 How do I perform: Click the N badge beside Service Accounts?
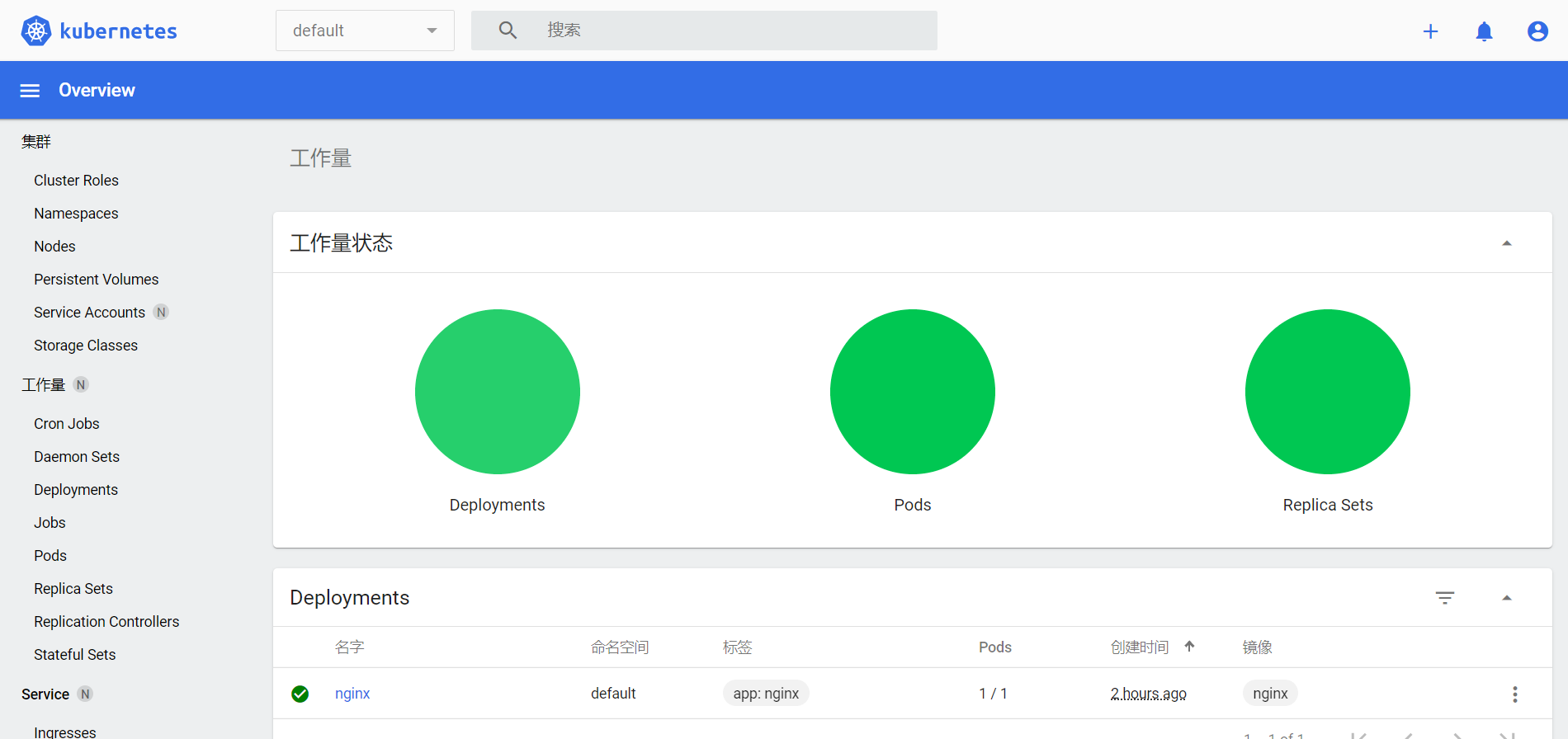coord(161,313)
